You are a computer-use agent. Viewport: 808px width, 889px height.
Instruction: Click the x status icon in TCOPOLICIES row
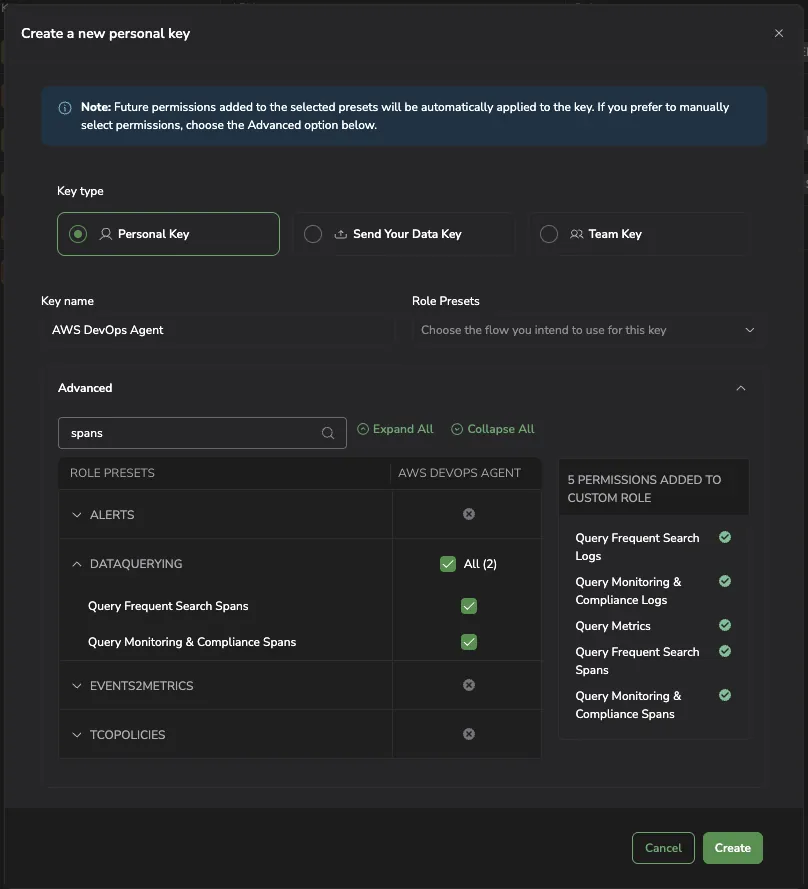point(469,734)
